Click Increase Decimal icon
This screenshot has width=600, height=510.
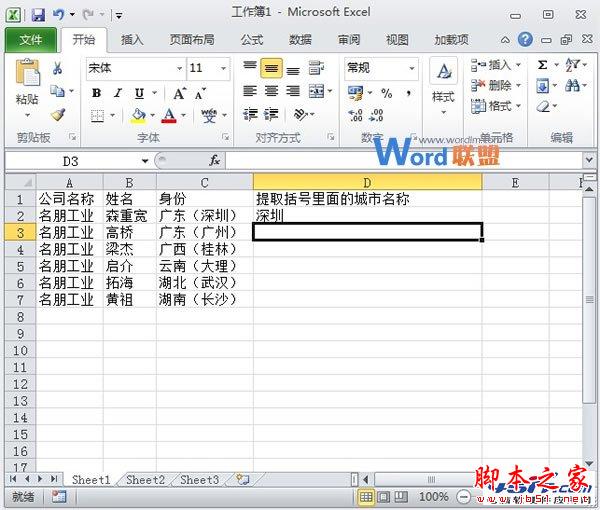pos(355,115)
